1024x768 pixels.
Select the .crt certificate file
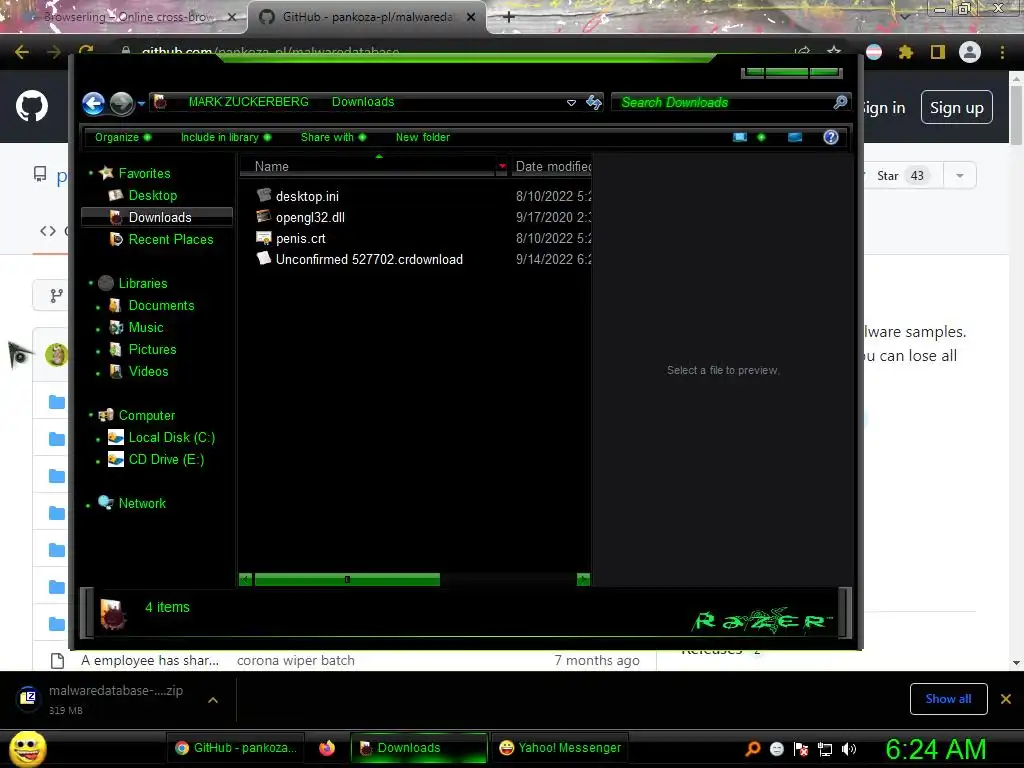[300, 238]
